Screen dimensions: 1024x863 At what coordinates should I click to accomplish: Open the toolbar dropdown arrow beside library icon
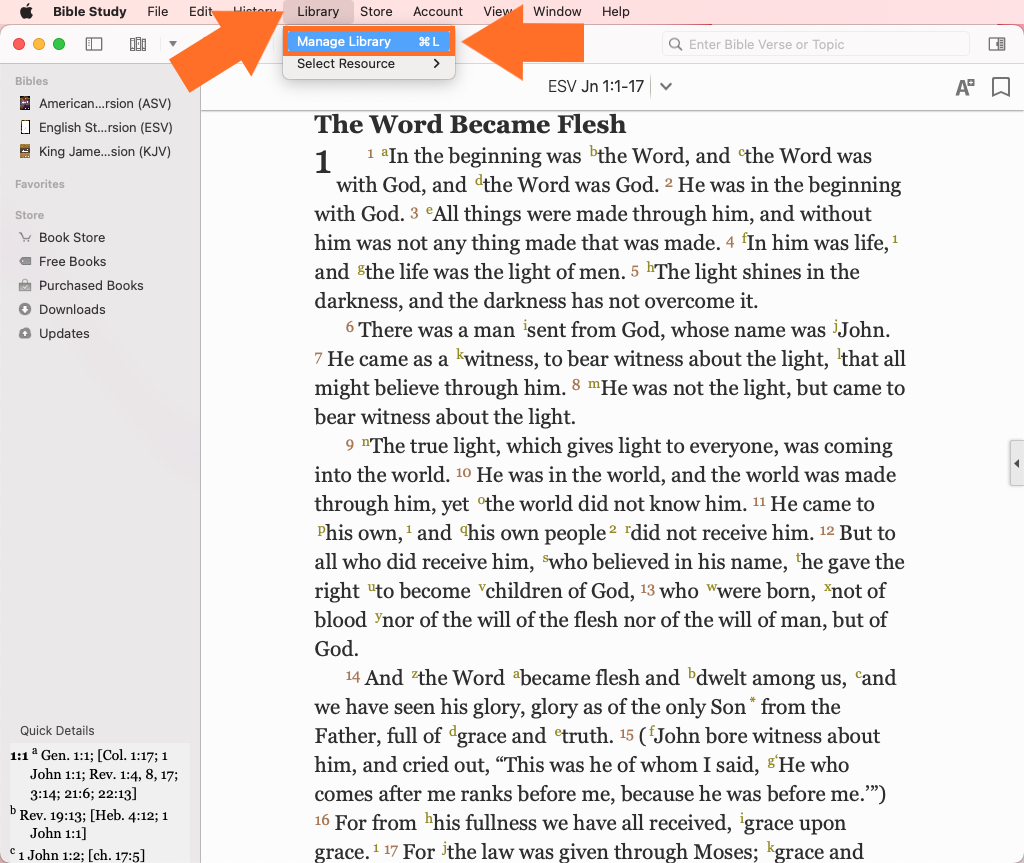[172, 44]
